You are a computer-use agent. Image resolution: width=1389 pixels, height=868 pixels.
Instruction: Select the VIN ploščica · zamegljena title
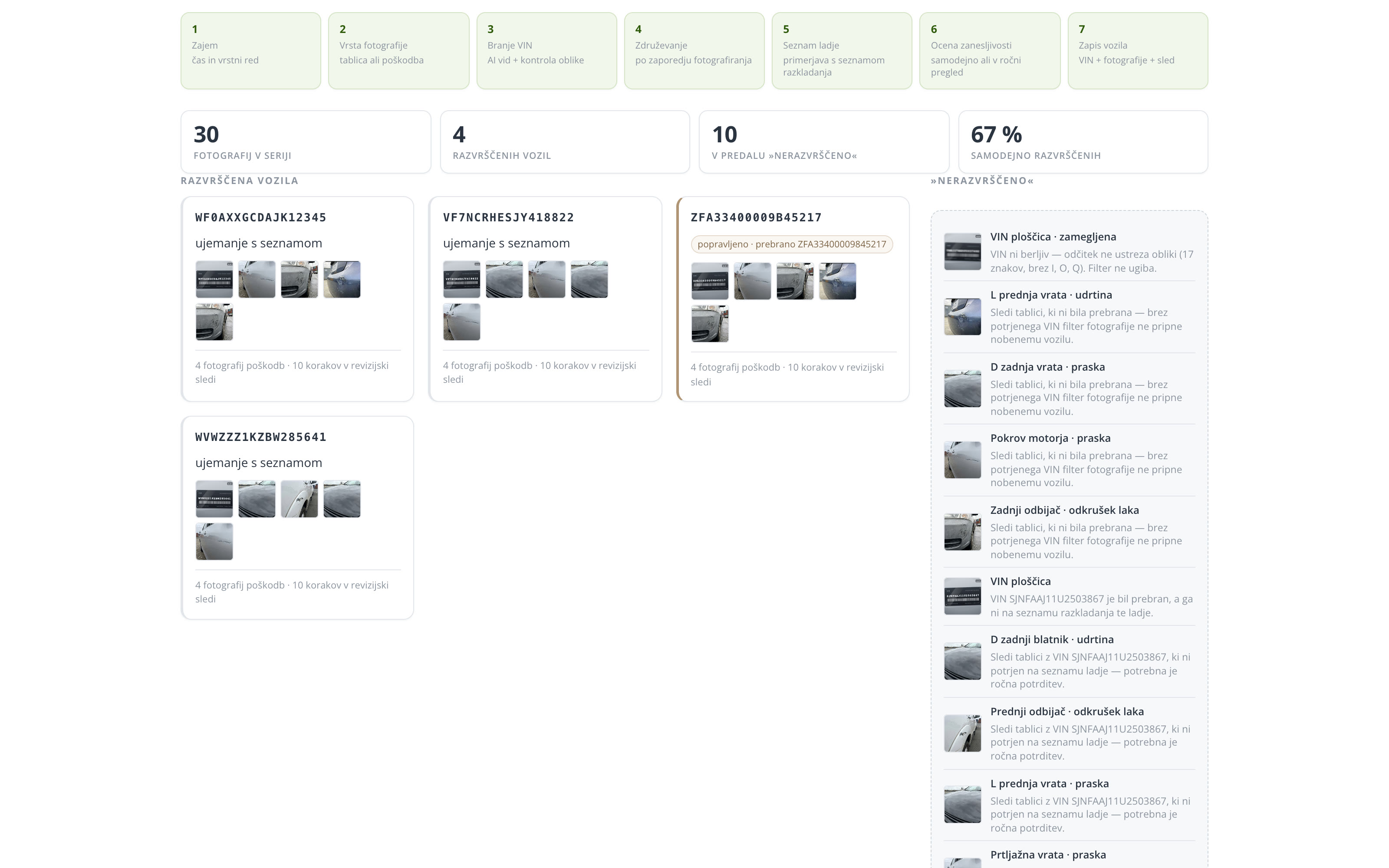point(1053,237)
